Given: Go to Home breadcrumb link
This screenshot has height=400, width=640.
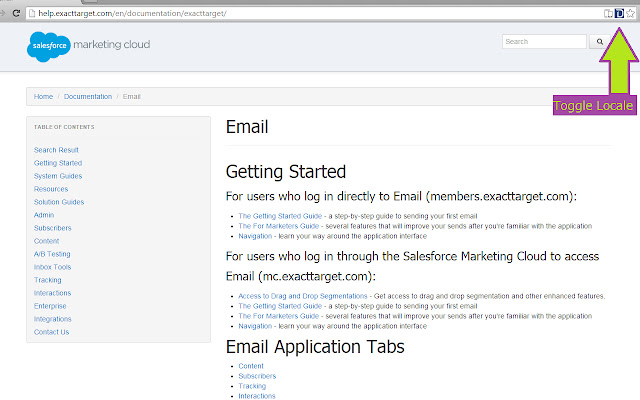Looking at the screenshot, I should click(x=43, y=97).
